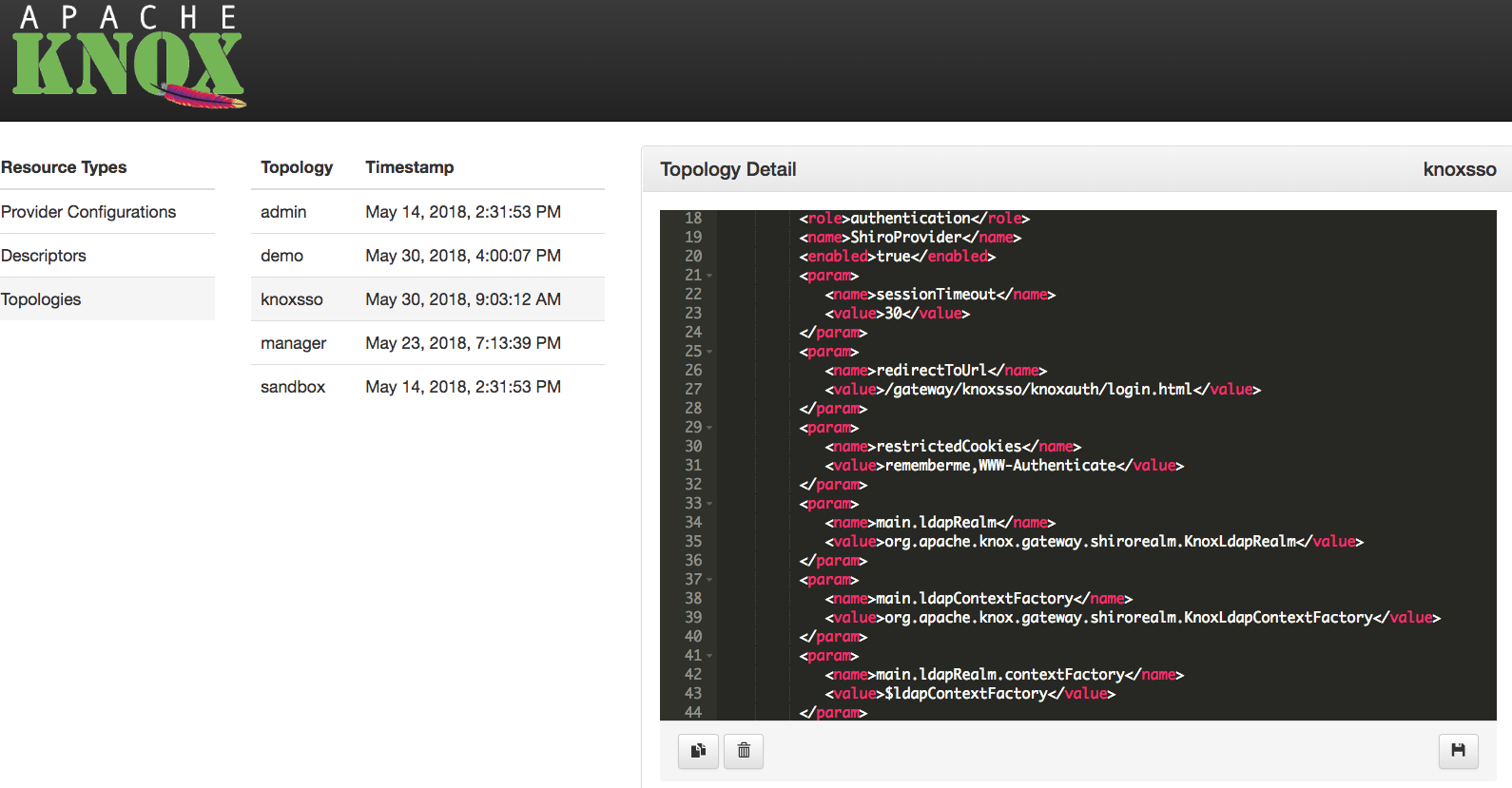The height and width of the screenshot is (788, 1512).
Task: Click the trash icon to delete topology
Action: (x=744, y=751)
